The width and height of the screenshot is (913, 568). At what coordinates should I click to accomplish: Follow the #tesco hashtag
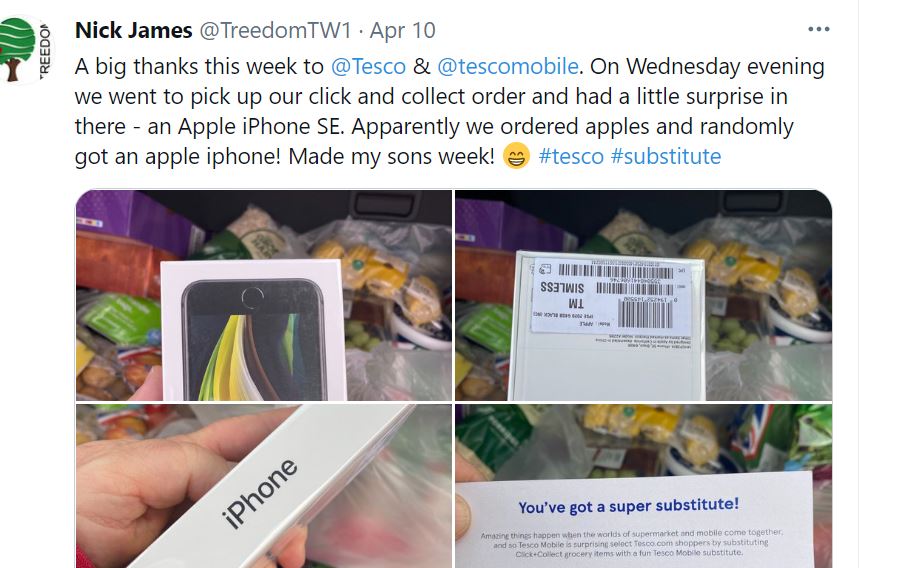[571, 156]
